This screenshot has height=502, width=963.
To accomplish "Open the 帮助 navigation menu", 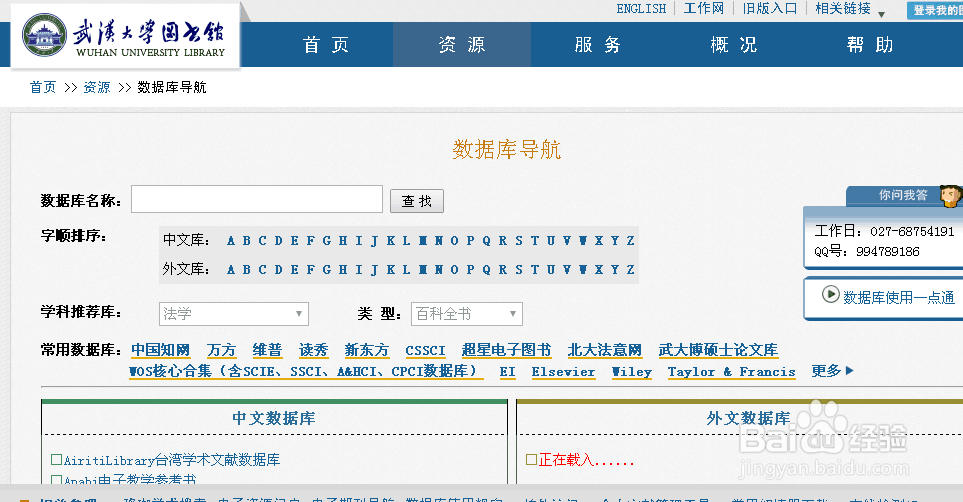I will click(870, 45).
